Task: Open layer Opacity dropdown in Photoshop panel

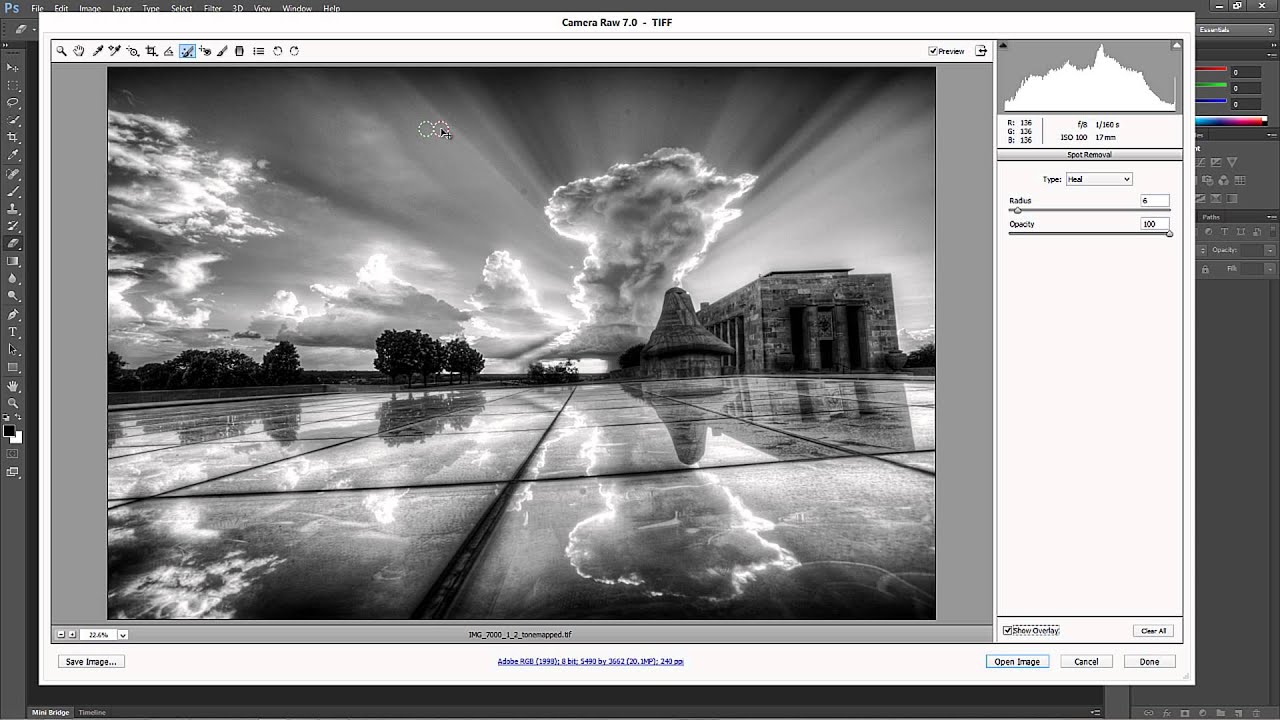Action: click(x=1270, y=250)
